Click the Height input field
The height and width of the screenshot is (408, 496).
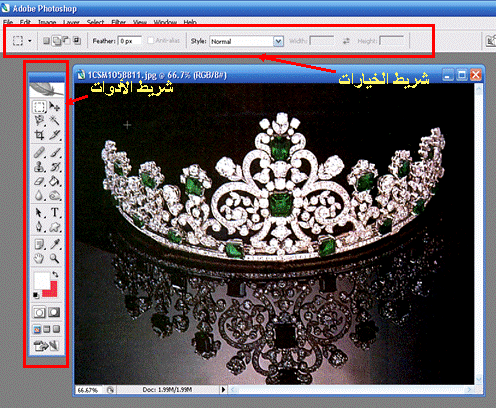(392, 41)
